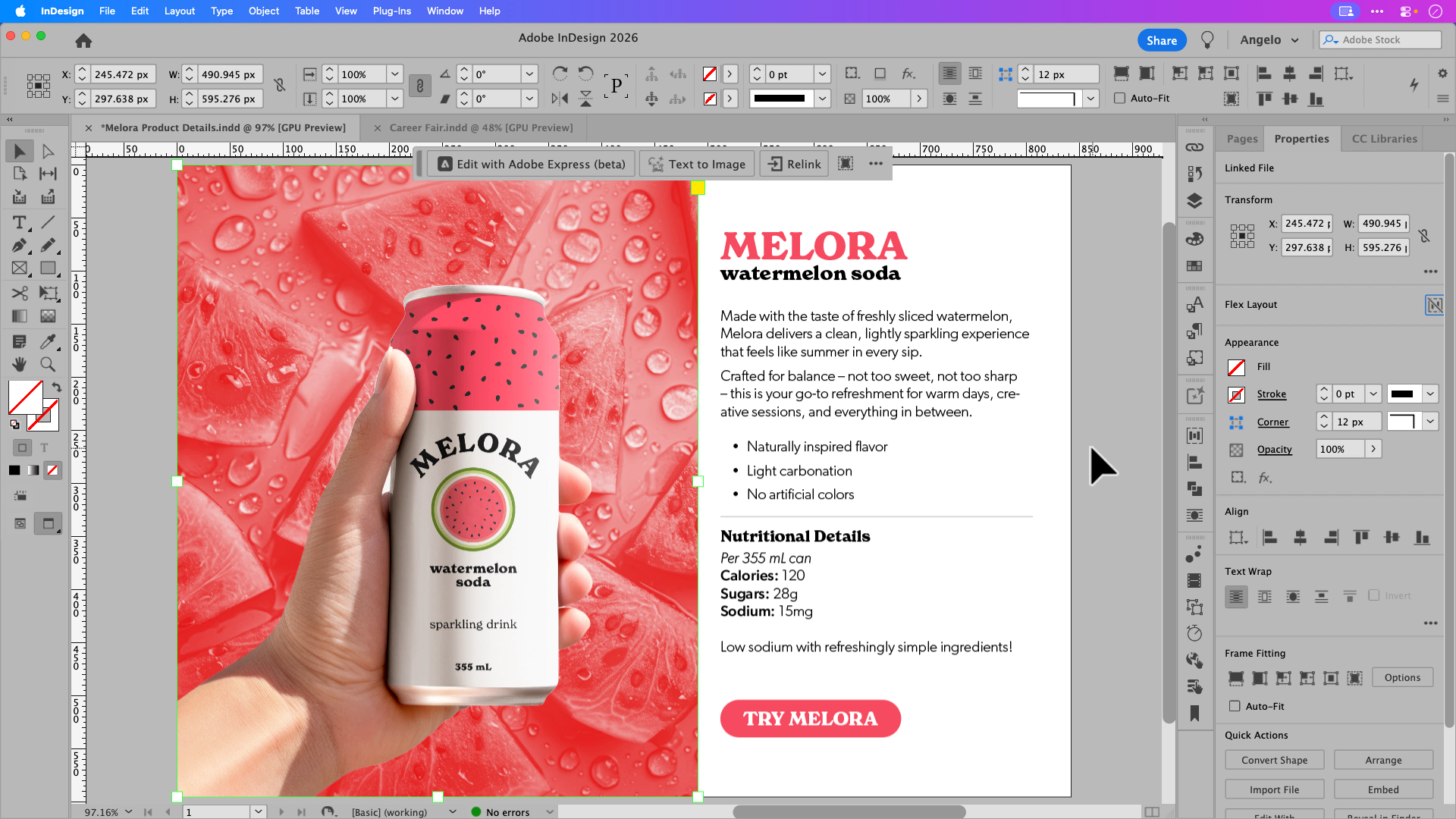
Task: Select the Gap tool
Action: (48, 174)
